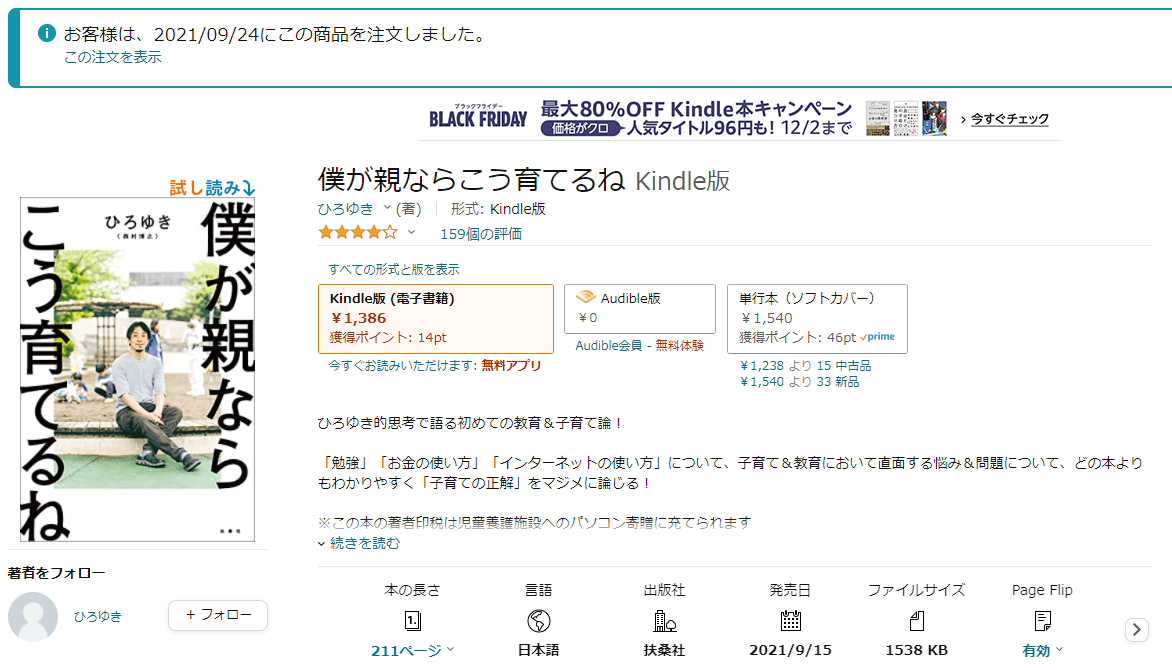Expand the rating breakdown chevron
Image resolution: width=1172 pixels, height=670 pixels.
pos(411,233)
